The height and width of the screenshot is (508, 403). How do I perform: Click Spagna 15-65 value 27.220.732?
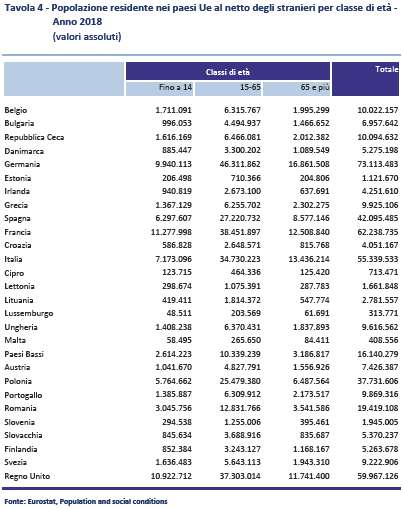[x=240, y=218]
